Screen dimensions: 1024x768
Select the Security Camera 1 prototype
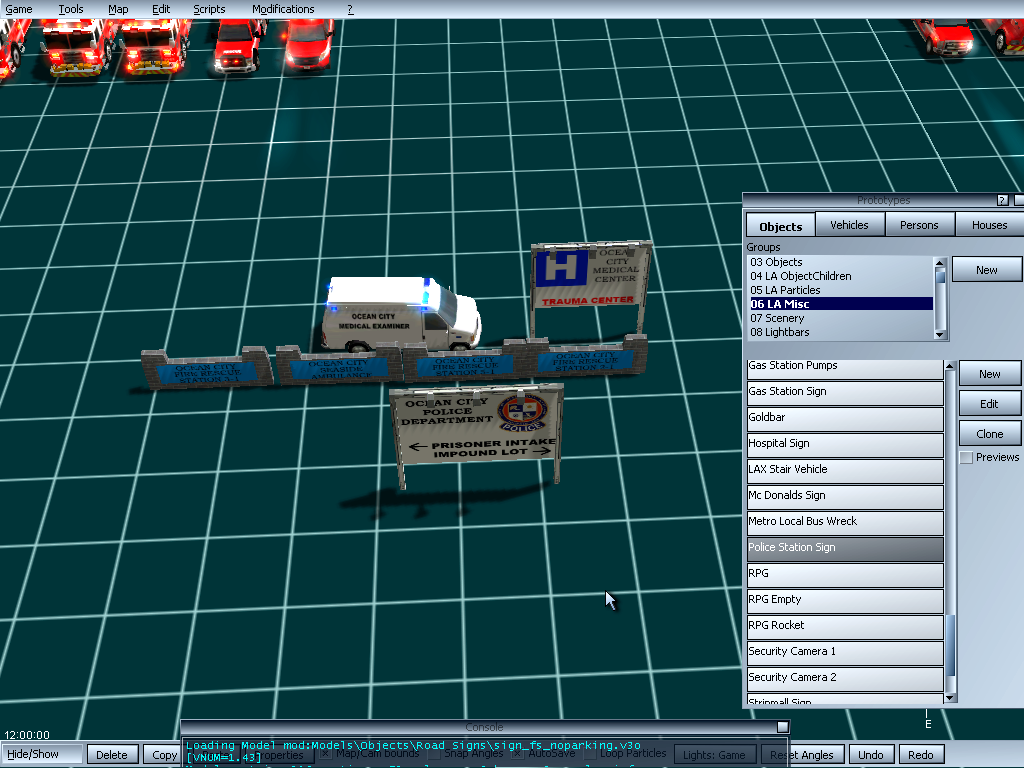845,654
